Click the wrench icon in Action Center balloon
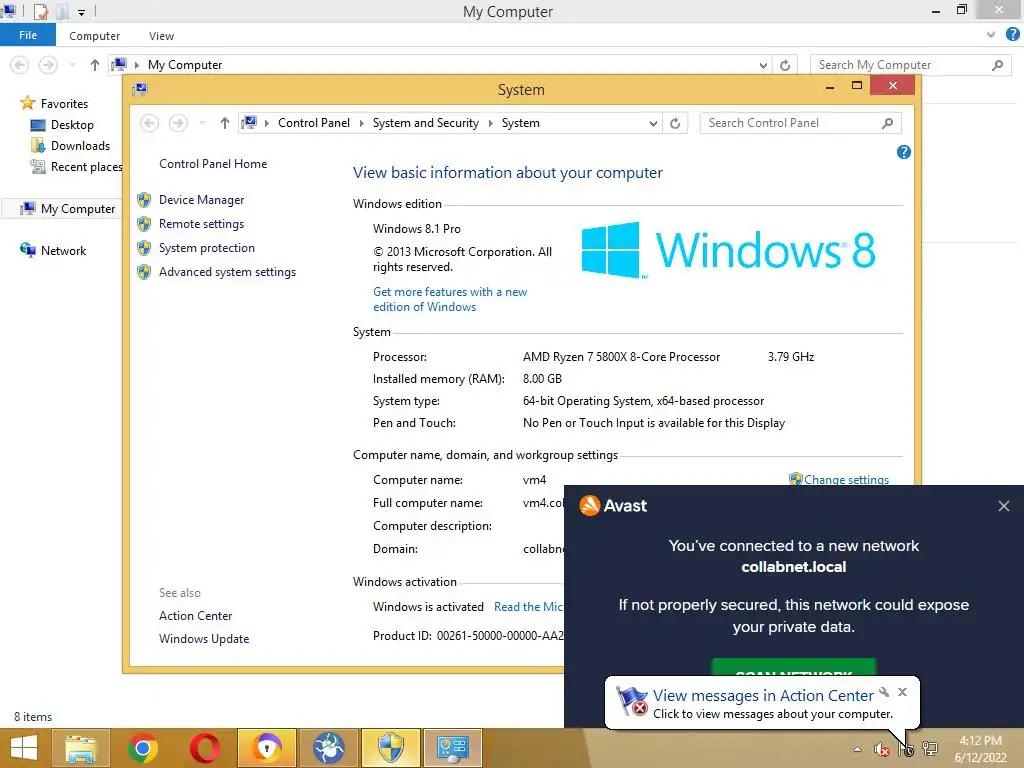 [884, 692]
